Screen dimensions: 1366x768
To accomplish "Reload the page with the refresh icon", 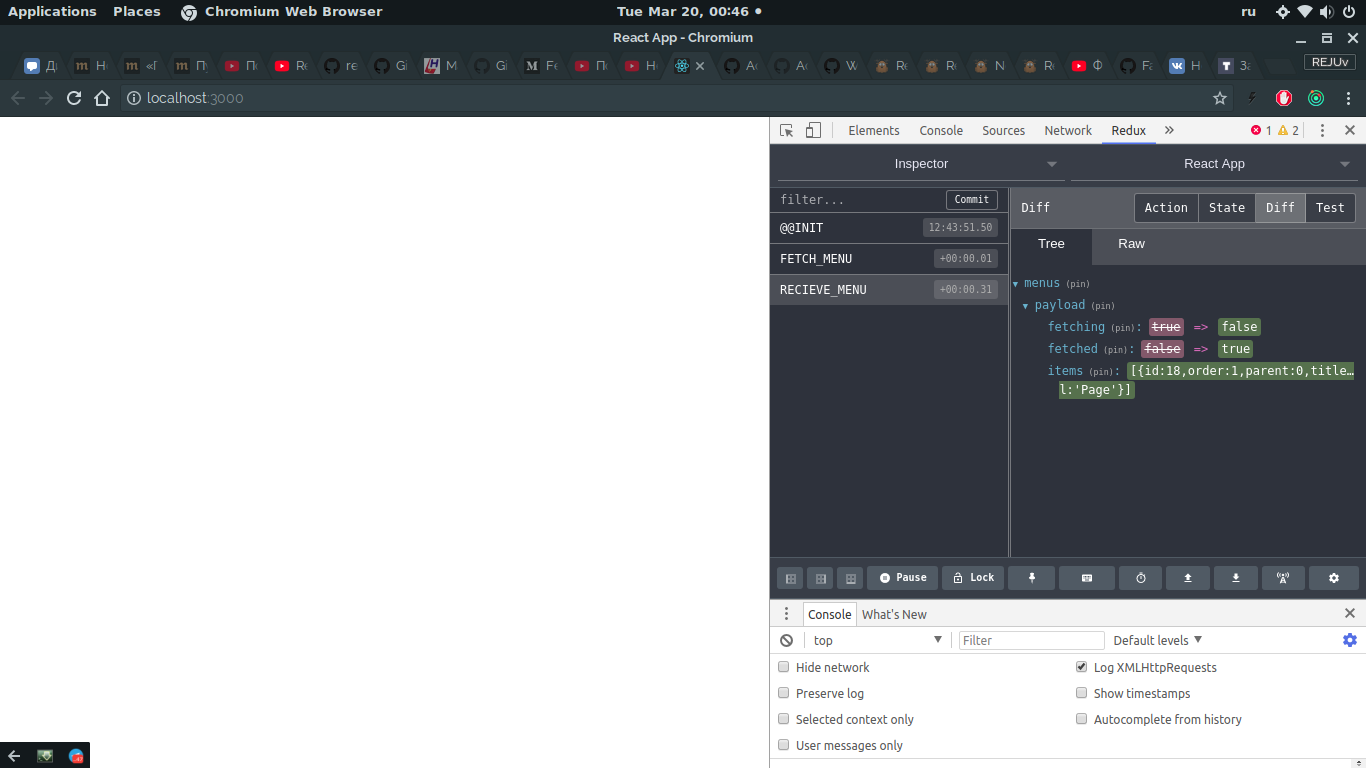I will [74, 98].
